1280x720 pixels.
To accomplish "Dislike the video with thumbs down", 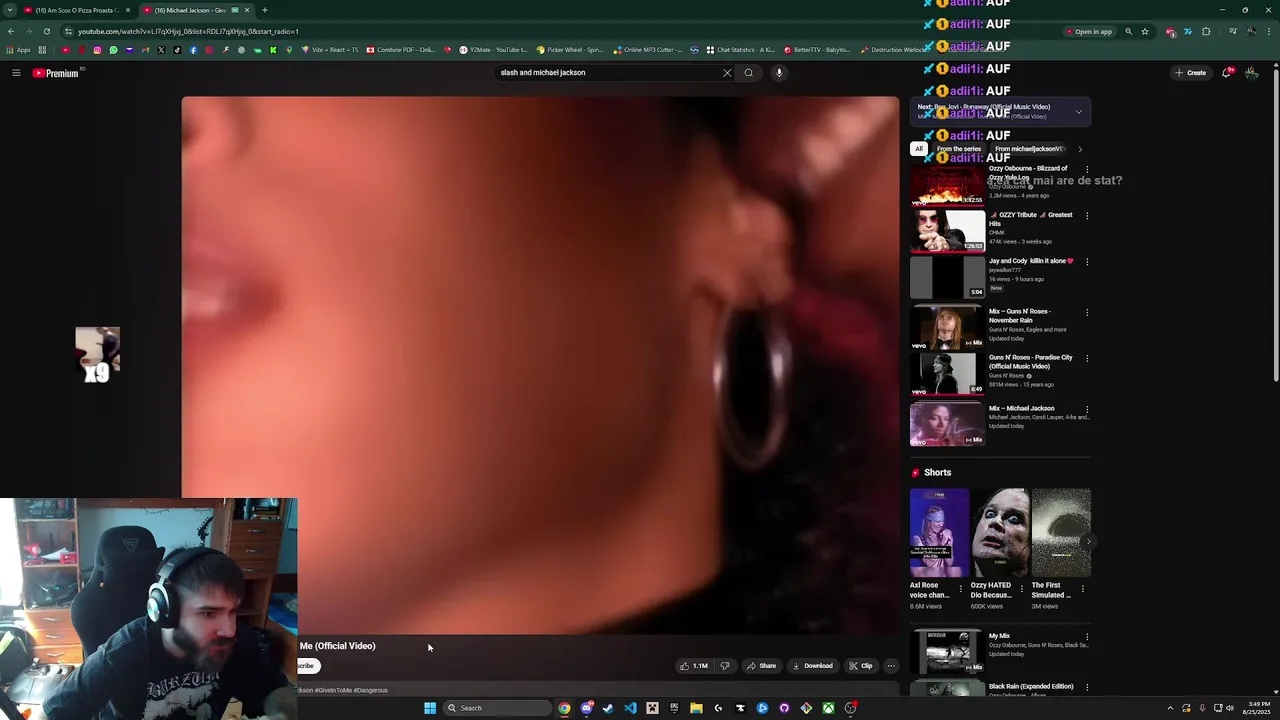I will [725, 666].
